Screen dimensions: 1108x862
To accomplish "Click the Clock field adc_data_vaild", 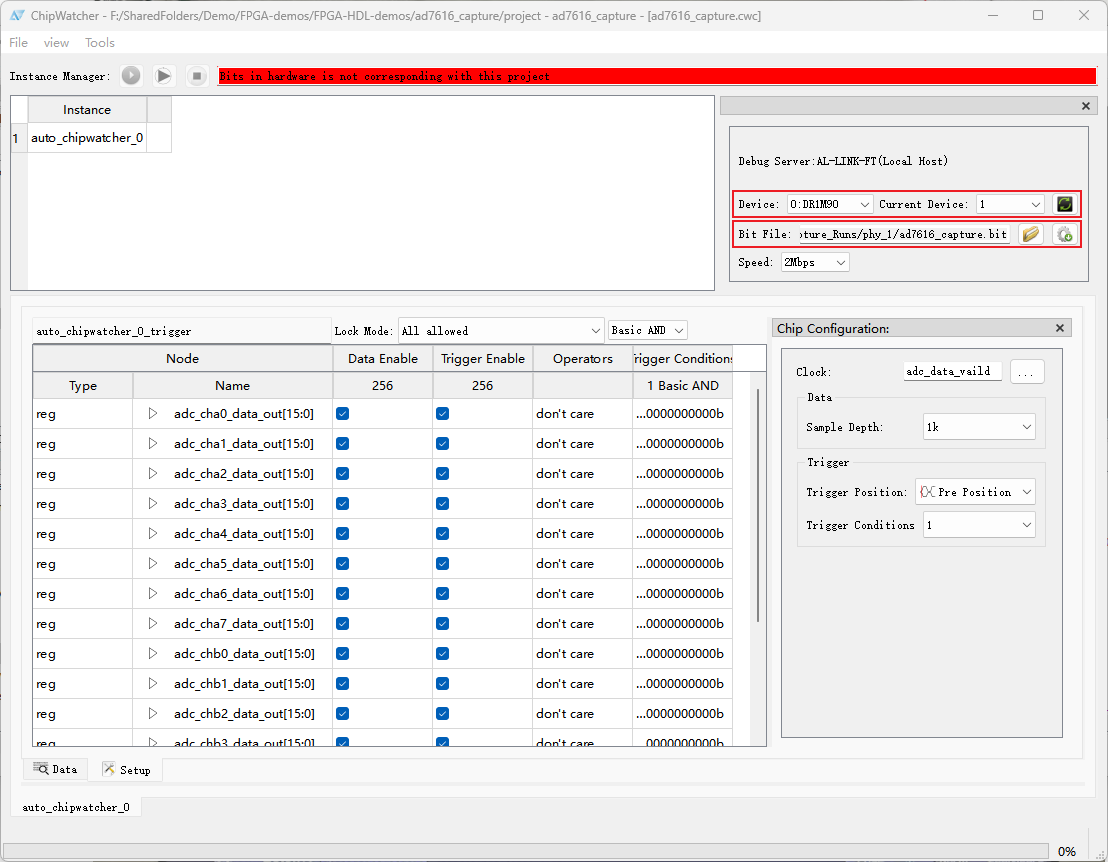I will (x=952, y=371).
